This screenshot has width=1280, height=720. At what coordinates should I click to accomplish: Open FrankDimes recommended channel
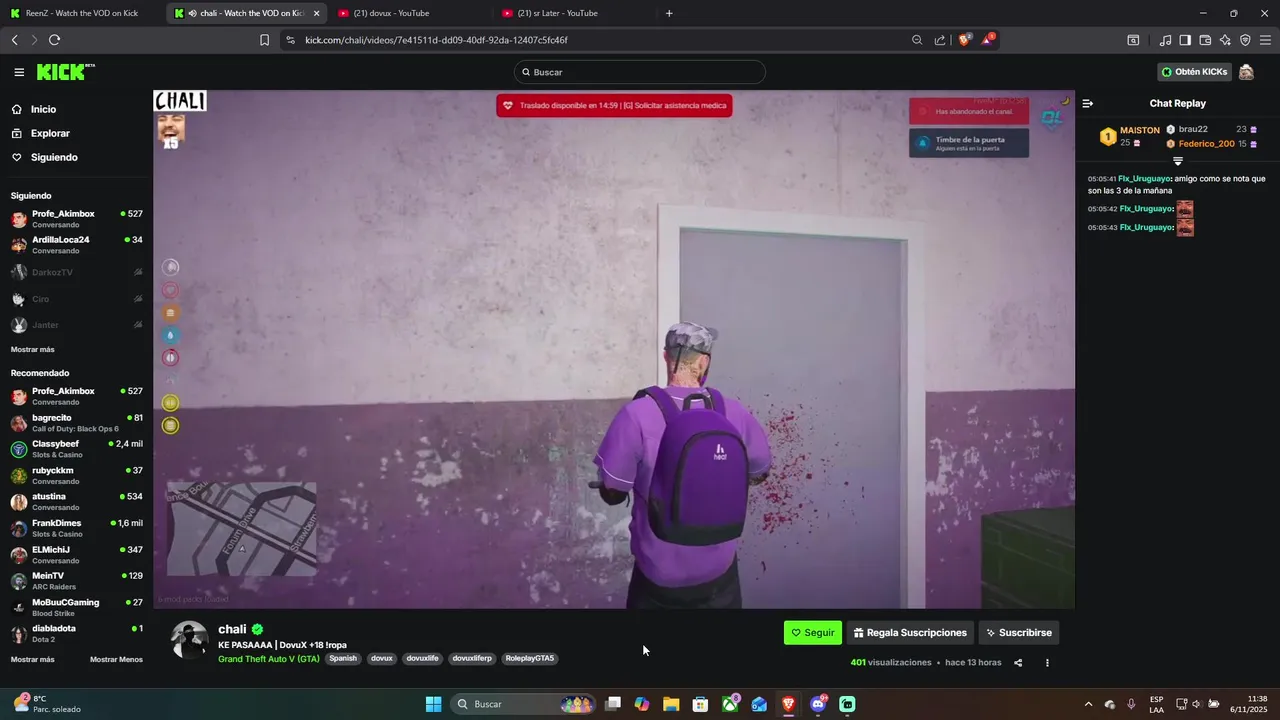pyautogui.click(x=76, y=528)
